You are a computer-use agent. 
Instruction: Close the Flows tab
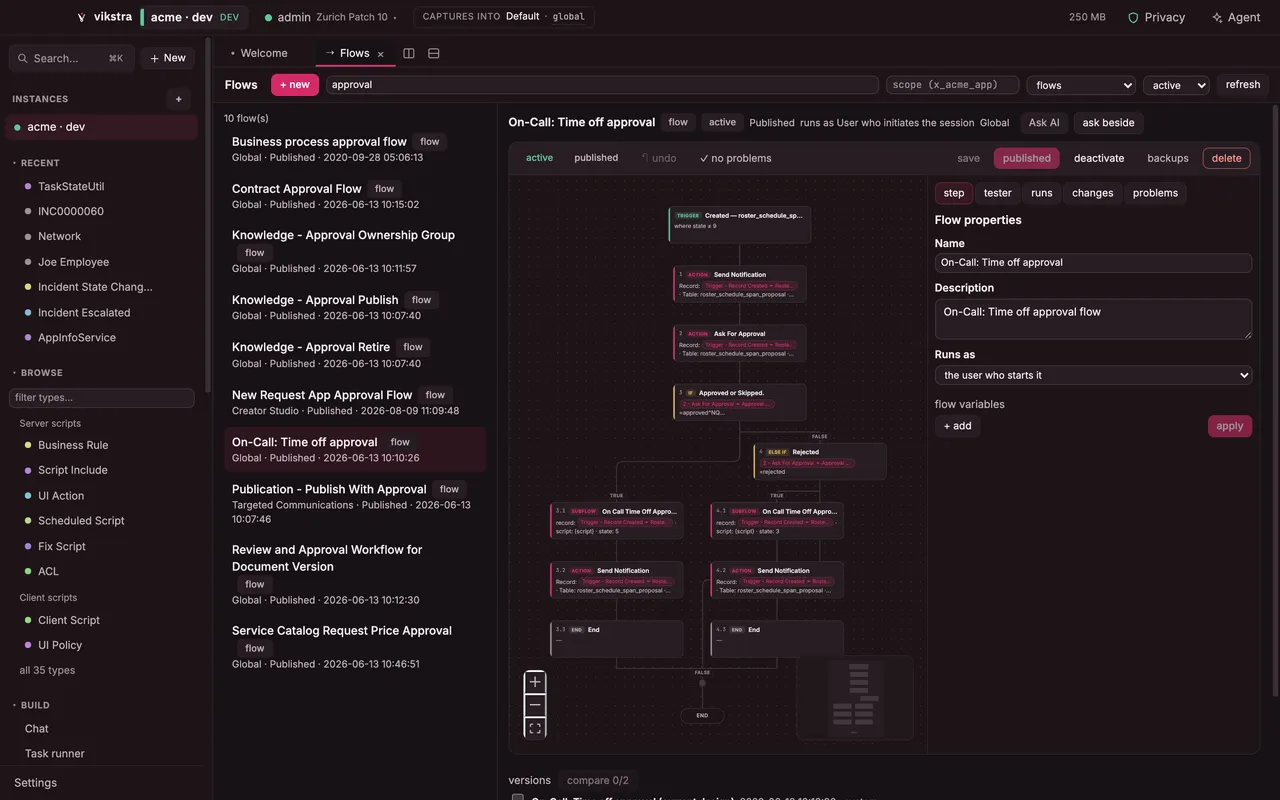[x=381, y=53]
